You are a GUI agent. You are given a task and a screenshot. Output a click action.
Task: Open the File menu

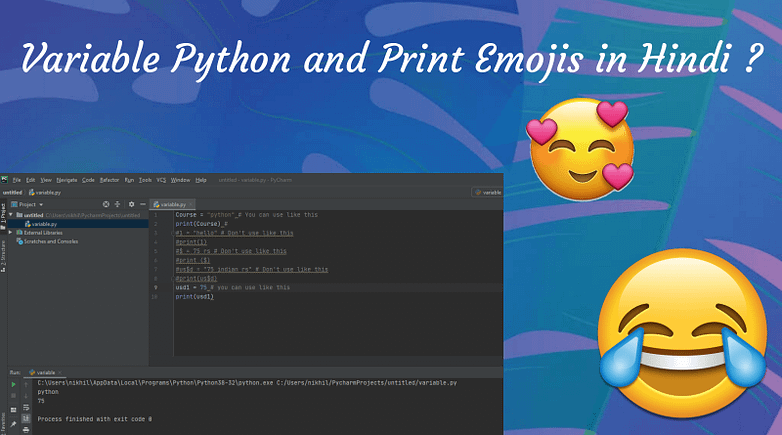pyautogui.click(x=16, y=180)
